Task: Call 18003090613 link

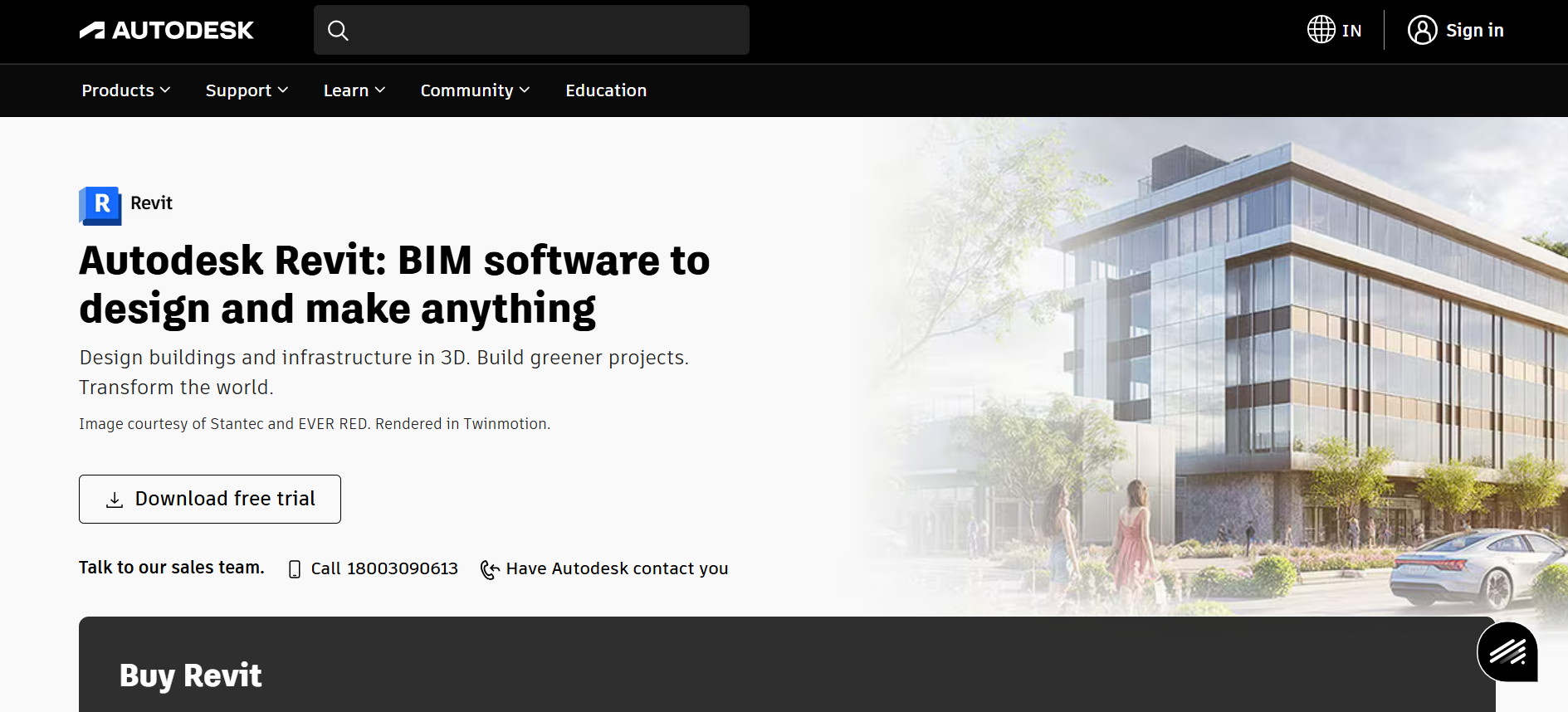Action: [x=384, y=568]
